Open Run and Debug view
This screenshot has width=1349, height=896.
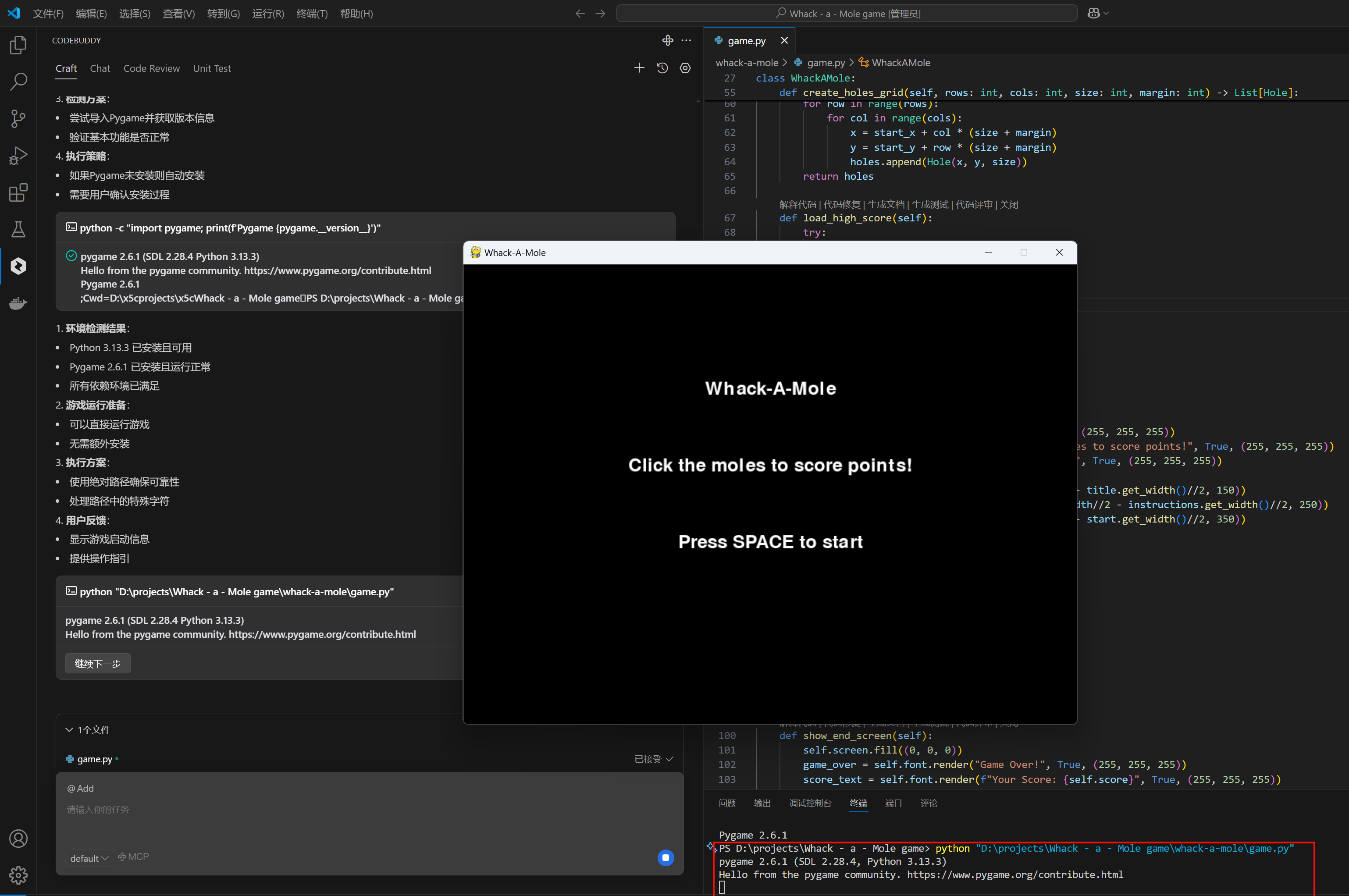[x=18, y=156]
